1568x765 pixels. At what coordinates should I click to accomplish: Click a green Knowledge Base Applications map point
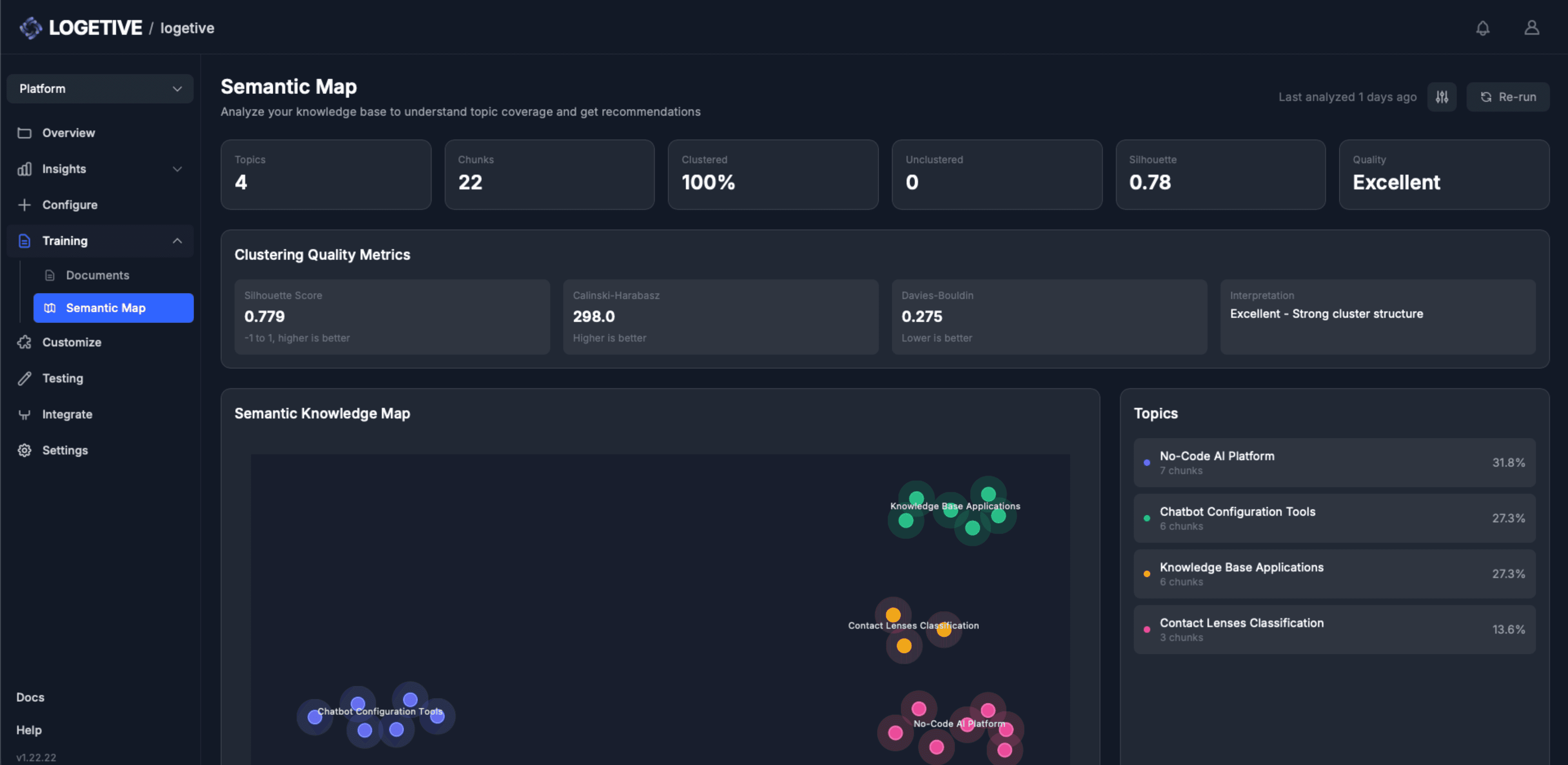(x=906, y=521)
